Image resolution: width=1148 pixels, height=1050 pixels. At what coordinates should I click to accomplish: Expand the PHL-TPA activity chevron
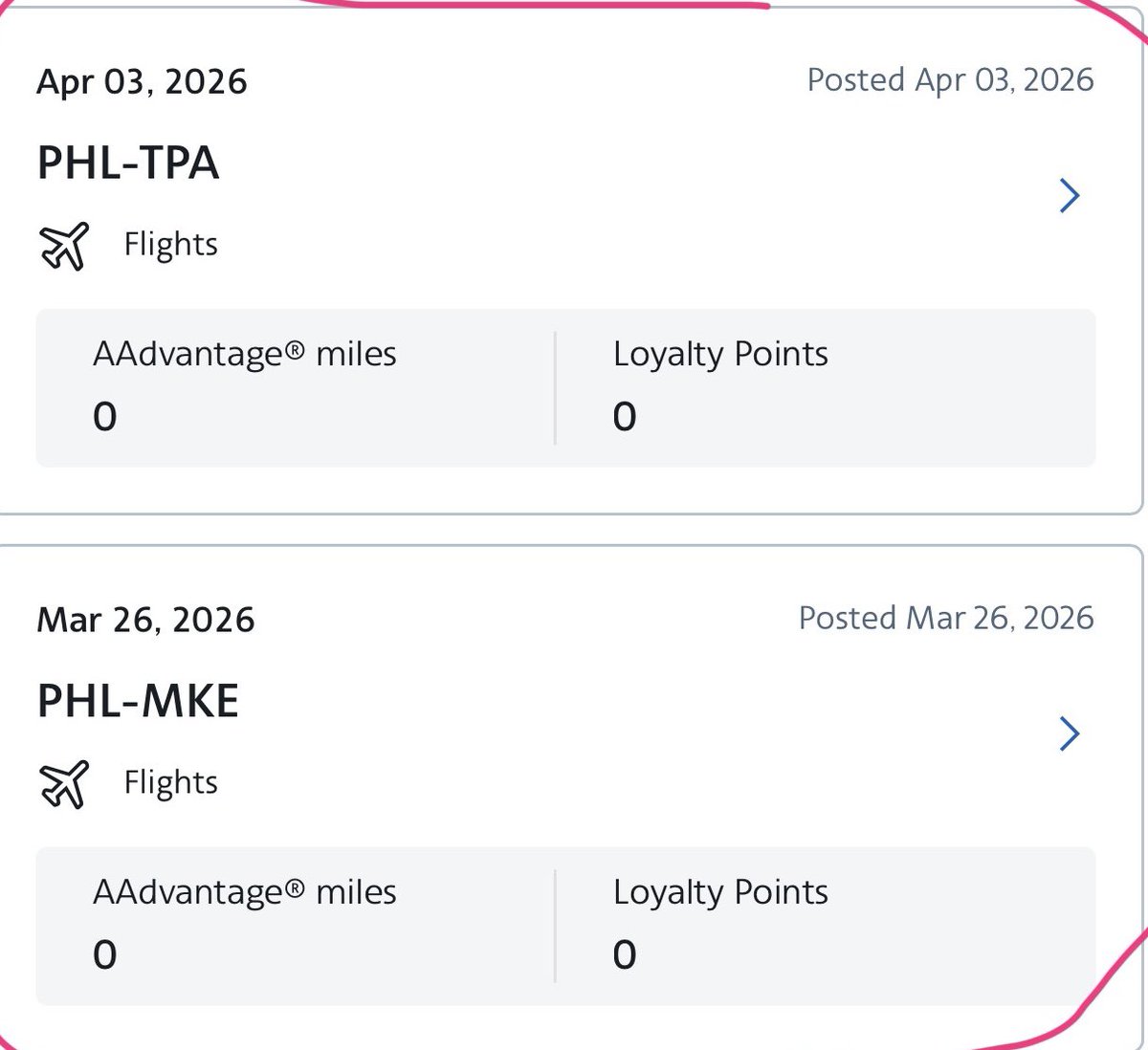tap(1070, 196)
